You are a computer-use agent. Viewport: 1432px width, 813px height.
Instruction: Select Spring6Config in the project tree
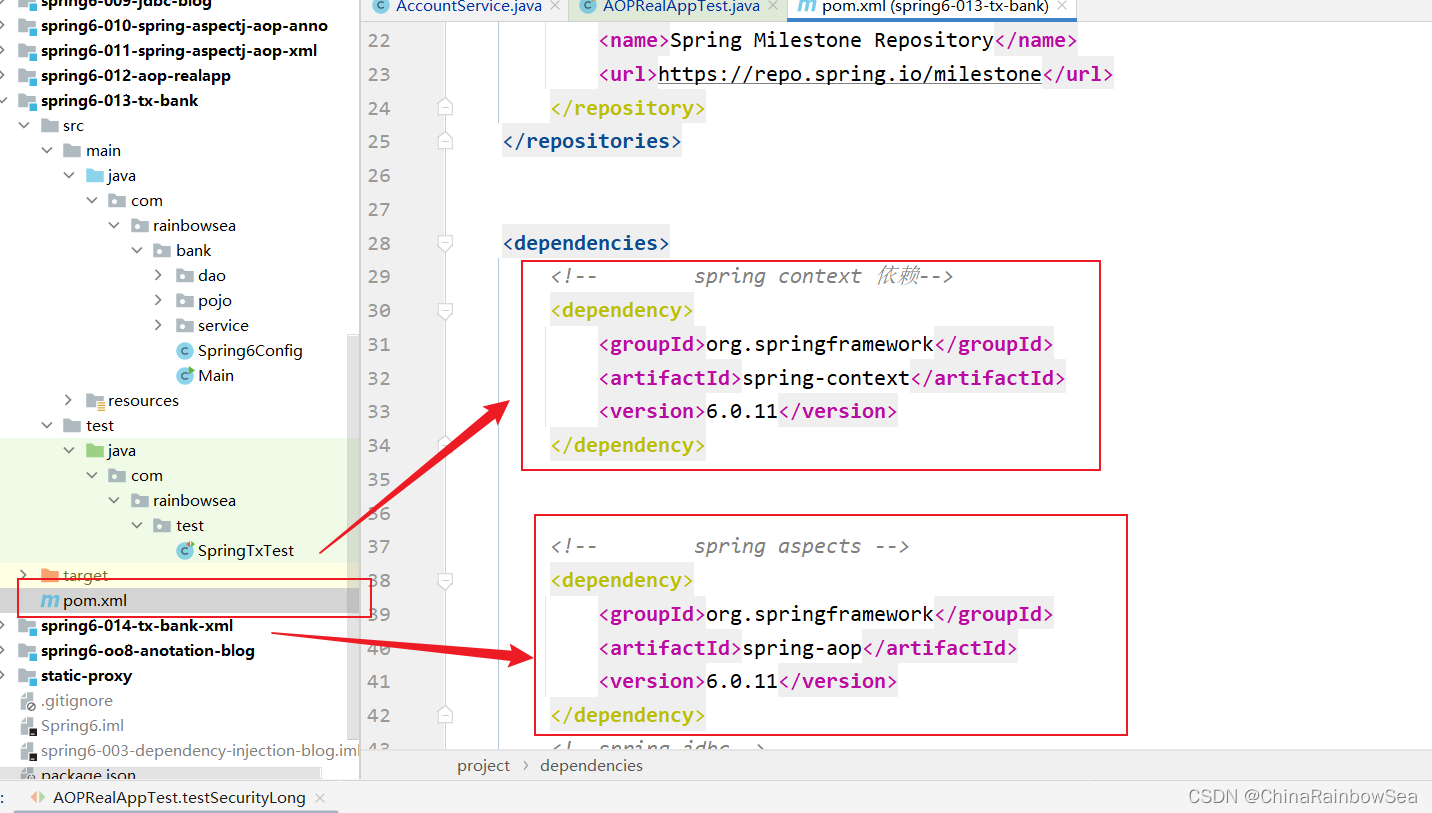(x=250, y=350)
